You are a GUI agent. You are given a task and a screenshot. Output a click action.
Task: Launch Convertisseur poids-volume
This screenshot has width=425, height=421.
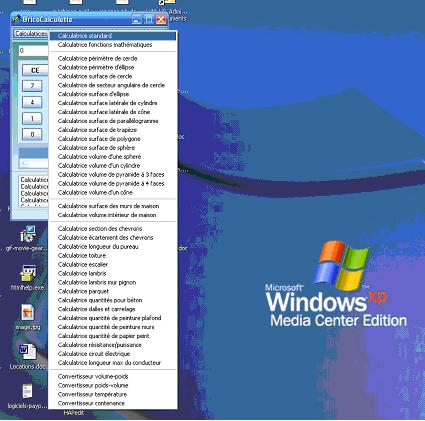[x=113, y=386]
